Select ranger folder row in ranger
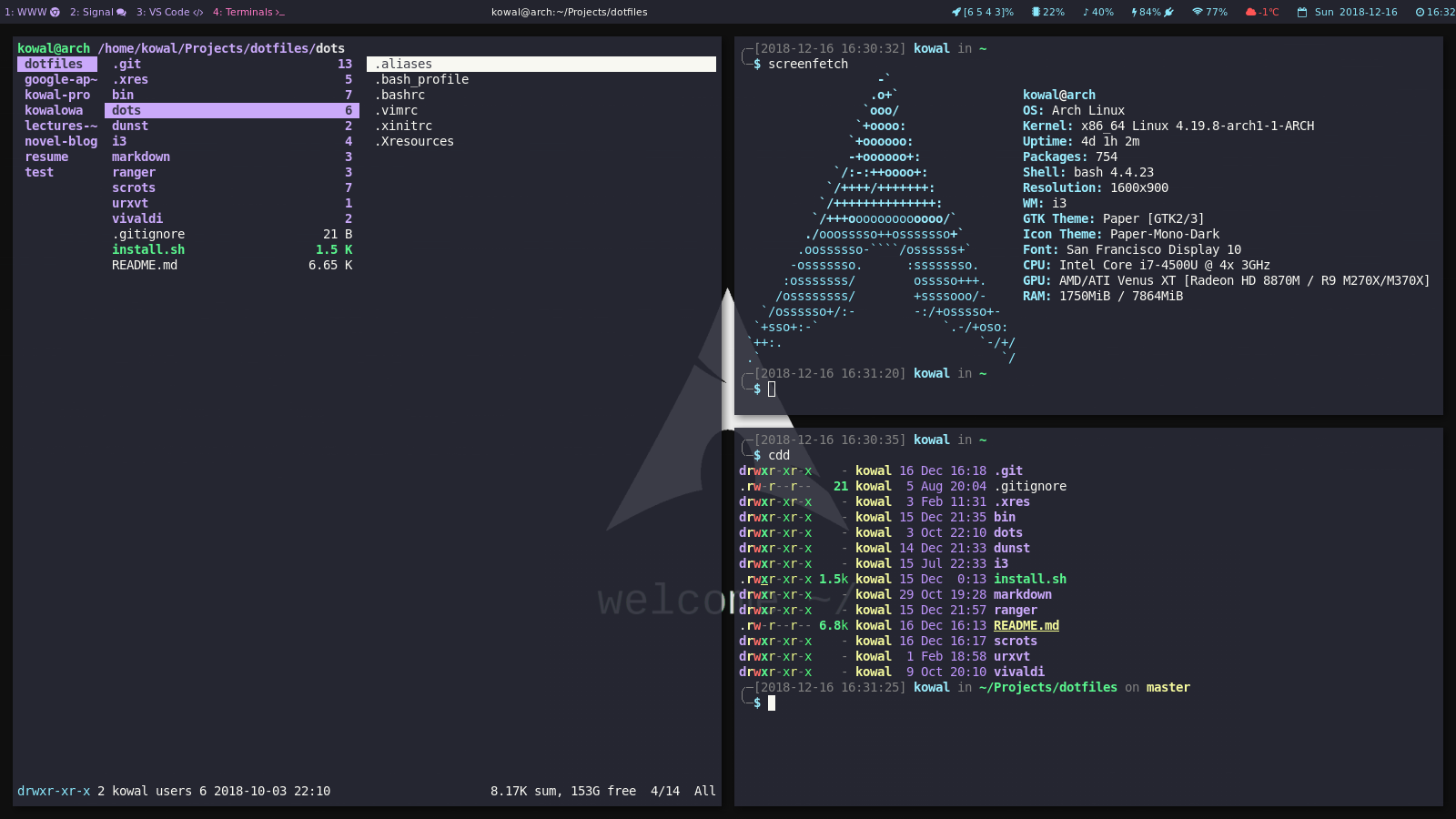 point(232,172)
